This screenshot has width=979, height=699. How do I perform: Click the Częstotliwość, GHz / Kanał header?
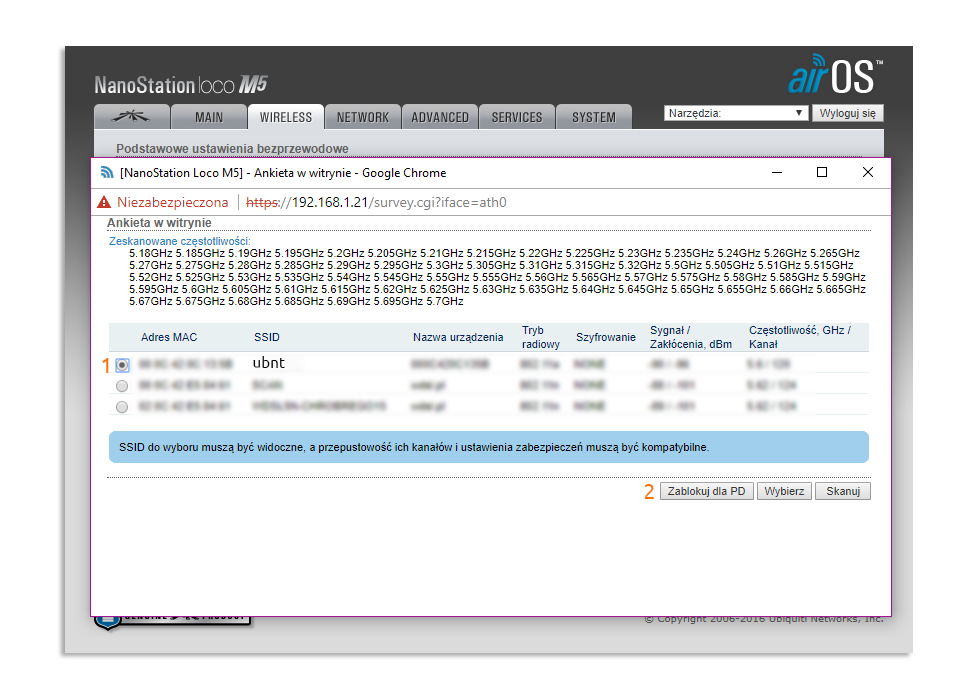[800, 337]
